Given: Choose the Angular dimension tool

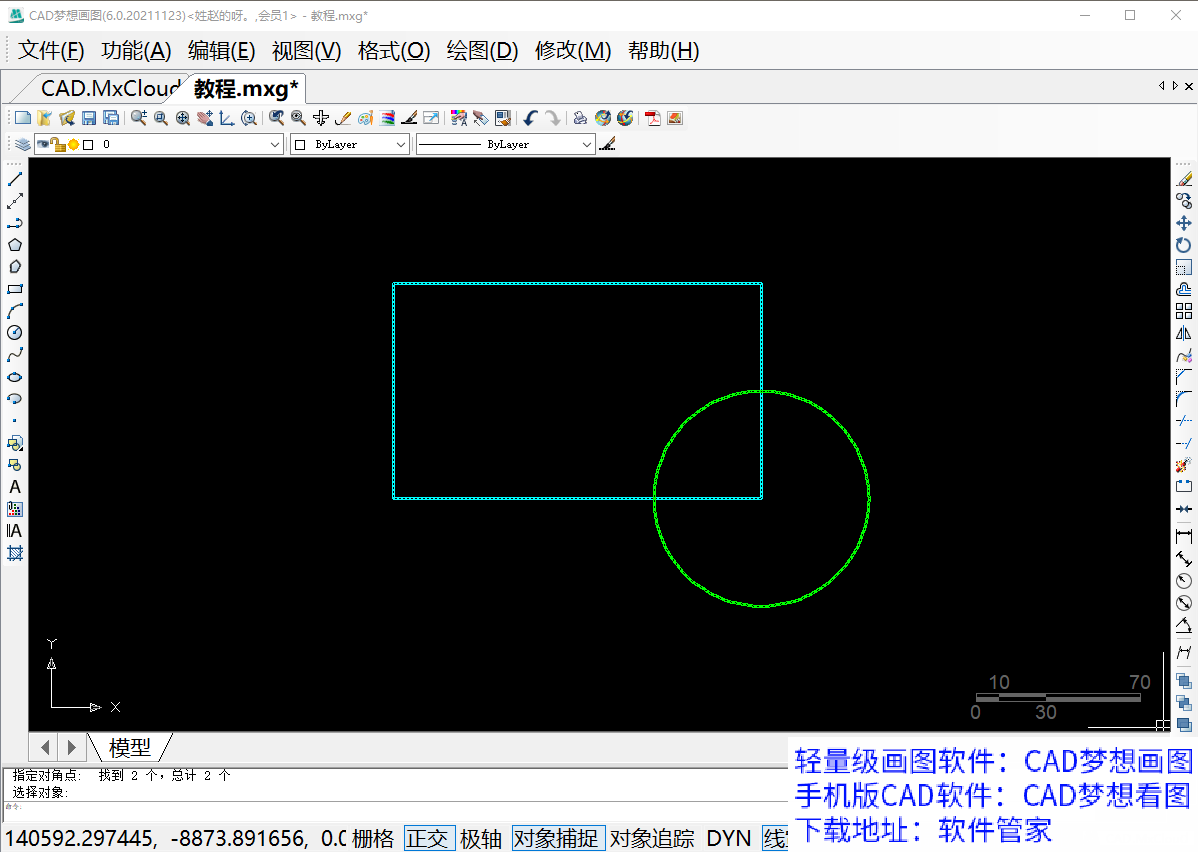Looking at the screenshot, I should tap(1183, 625).
